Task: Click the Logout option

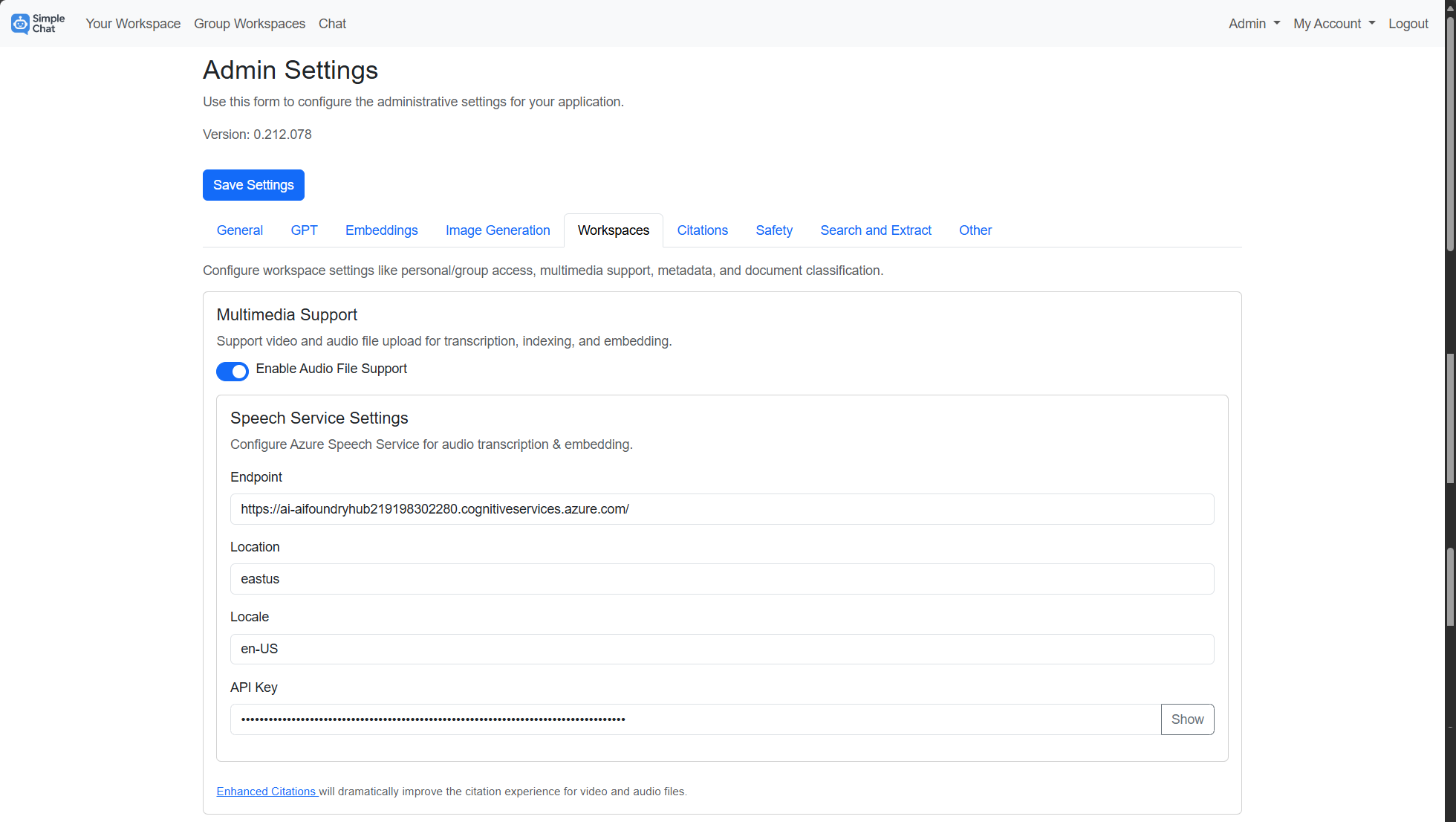Action: pos(1408,23)
